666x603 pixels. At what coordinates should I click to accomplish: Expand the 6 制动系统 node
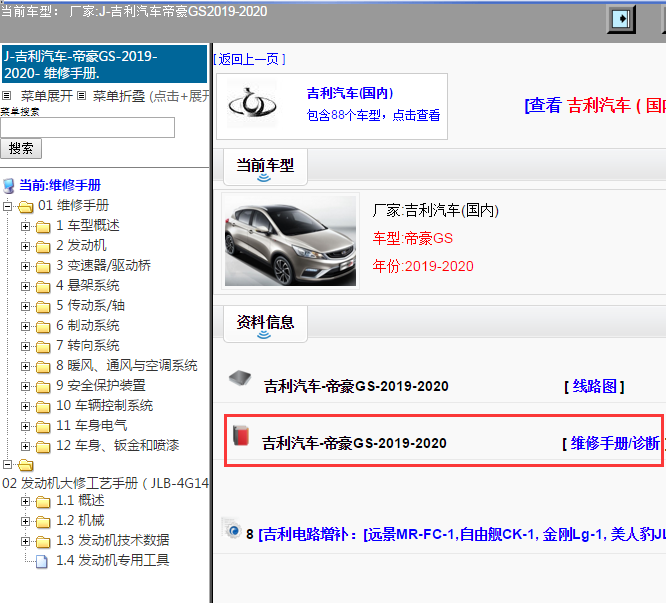tap(25, 326)
